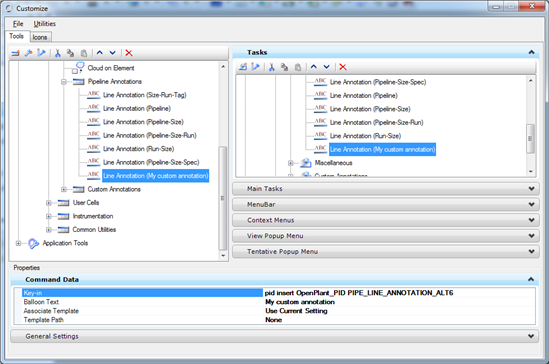Expand the Main Tasks section
Viewport: 549px width, 364px height.
[531, 189]
